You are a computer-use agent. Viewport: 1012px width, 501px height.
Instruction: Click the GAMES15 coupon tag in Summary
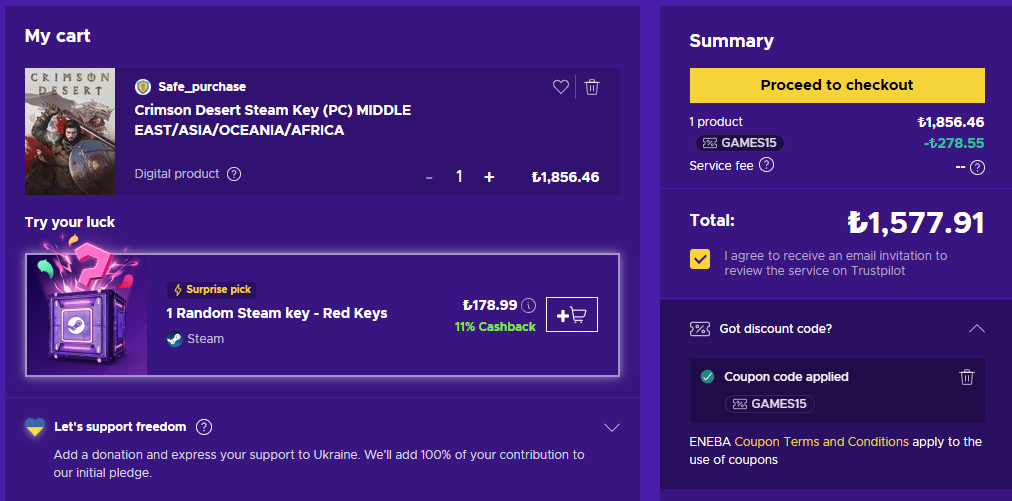click(x=740, y=143)
